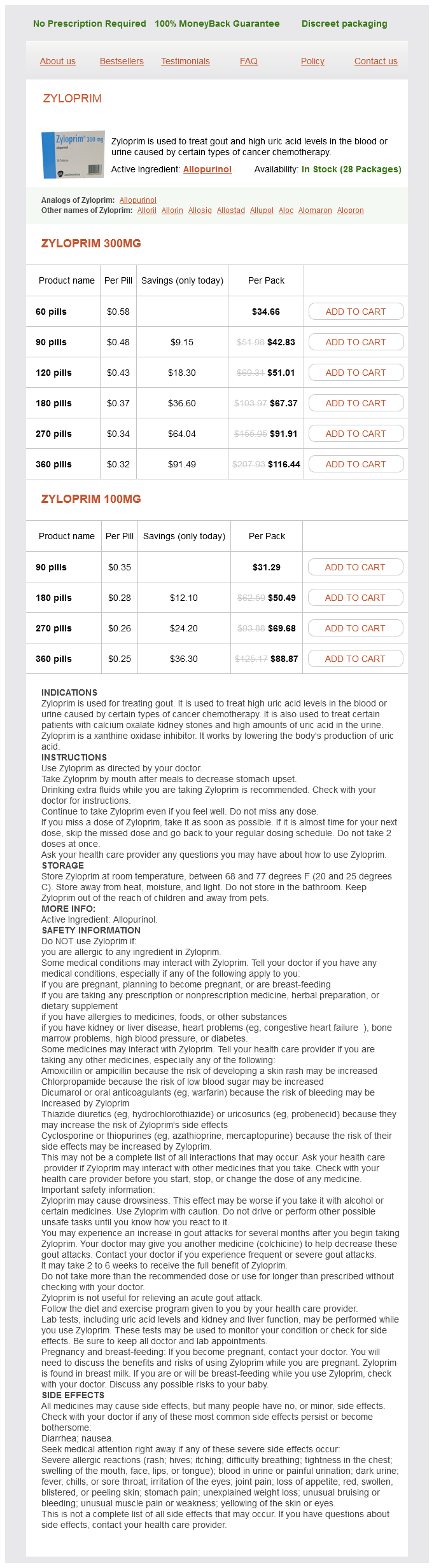Open the Alomaron alternate name link
This screenshot has width=434, height=1568.
pyautogui.click(x=315, y=210)
